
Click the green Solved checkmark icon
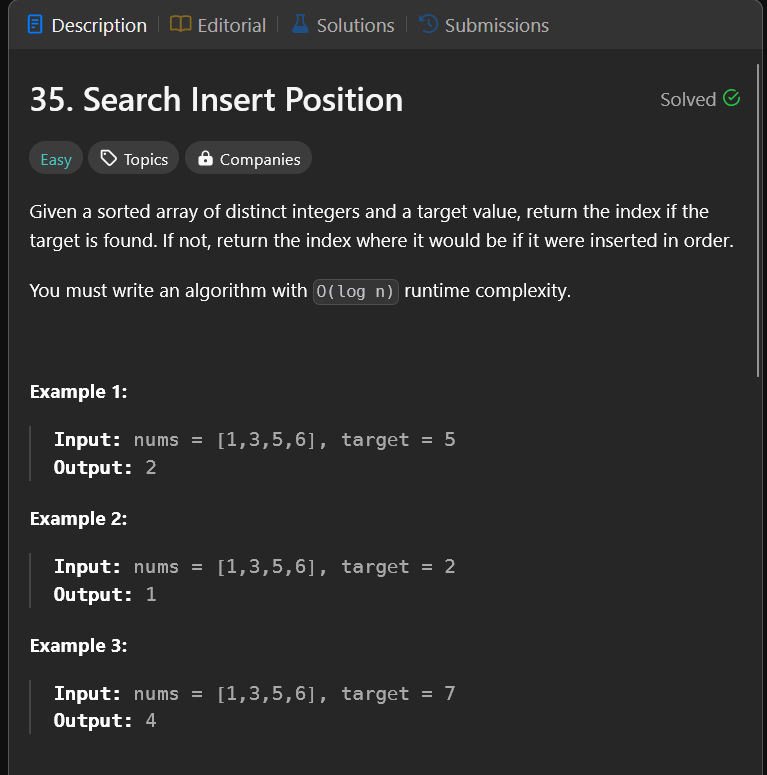point(731,98)
